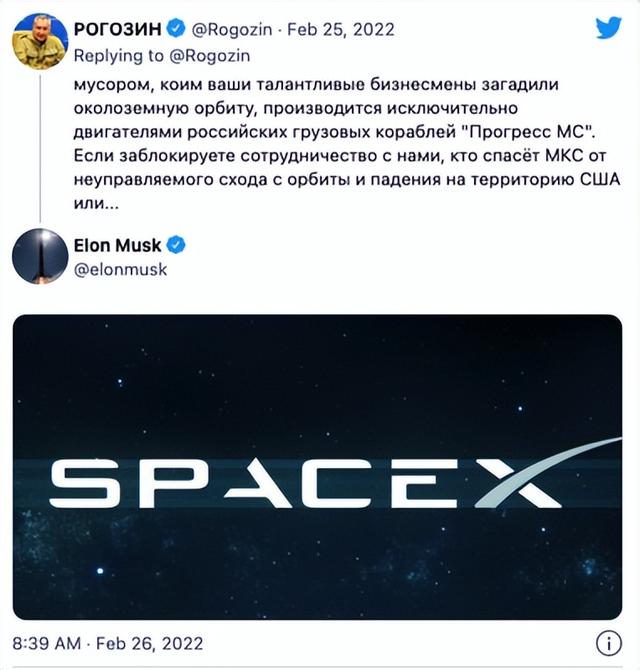Open the @elonmusk handle
Screen dimensions: 640x670
[x=120, y=268]
